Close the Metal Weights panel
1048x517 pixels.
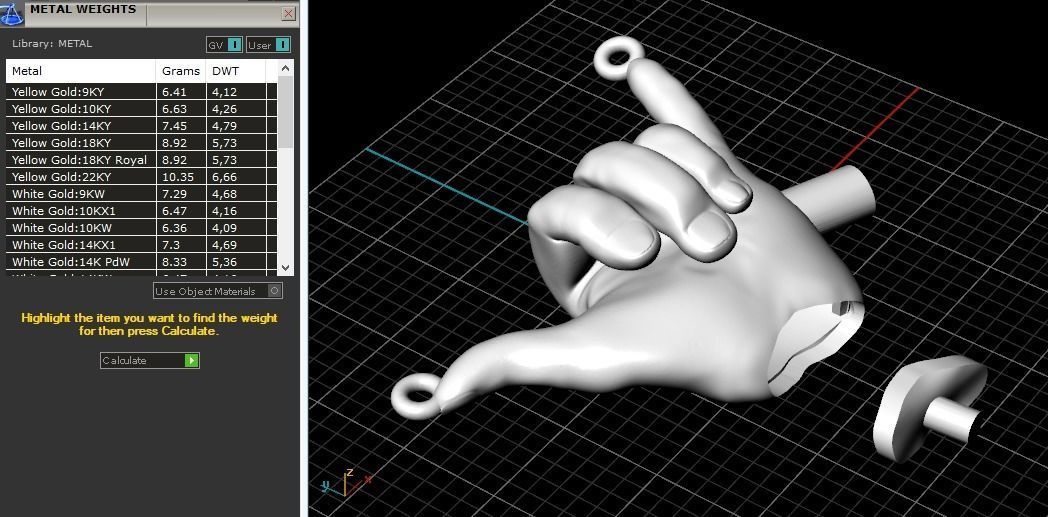pos(289,13)
